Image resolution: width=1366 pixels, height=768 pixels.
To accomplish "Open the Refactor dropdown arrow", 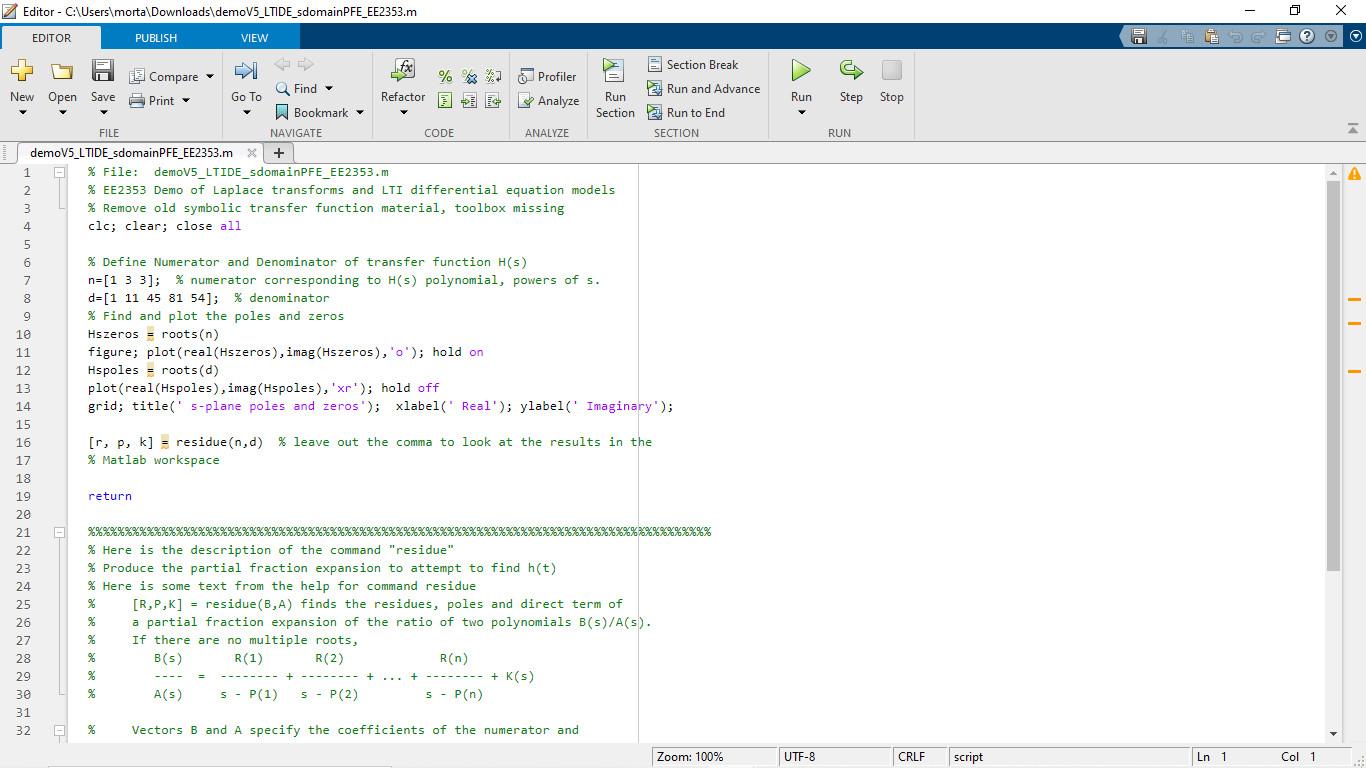I will coord(403,112).
